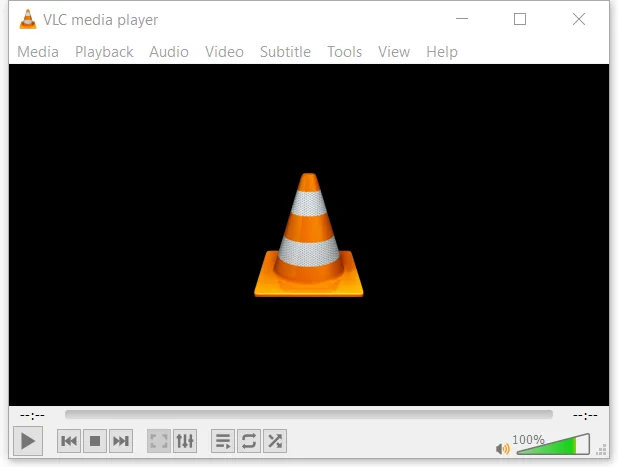
Task: Mute audio via the speaker icon
Action: point(503,448)
